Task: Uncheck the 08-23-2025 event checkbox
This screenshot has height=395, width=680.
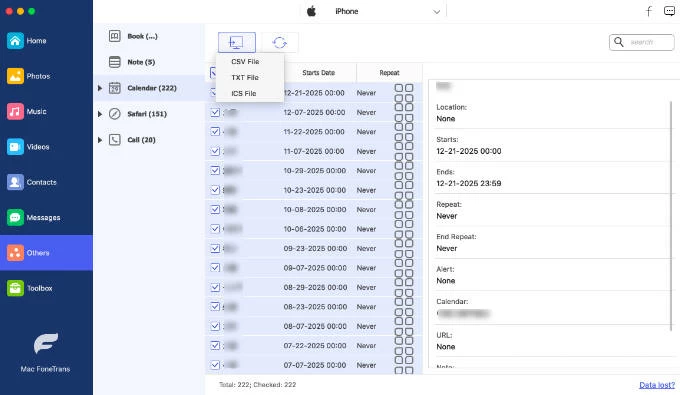Action: pyautogui.click(x=215, y=307)
